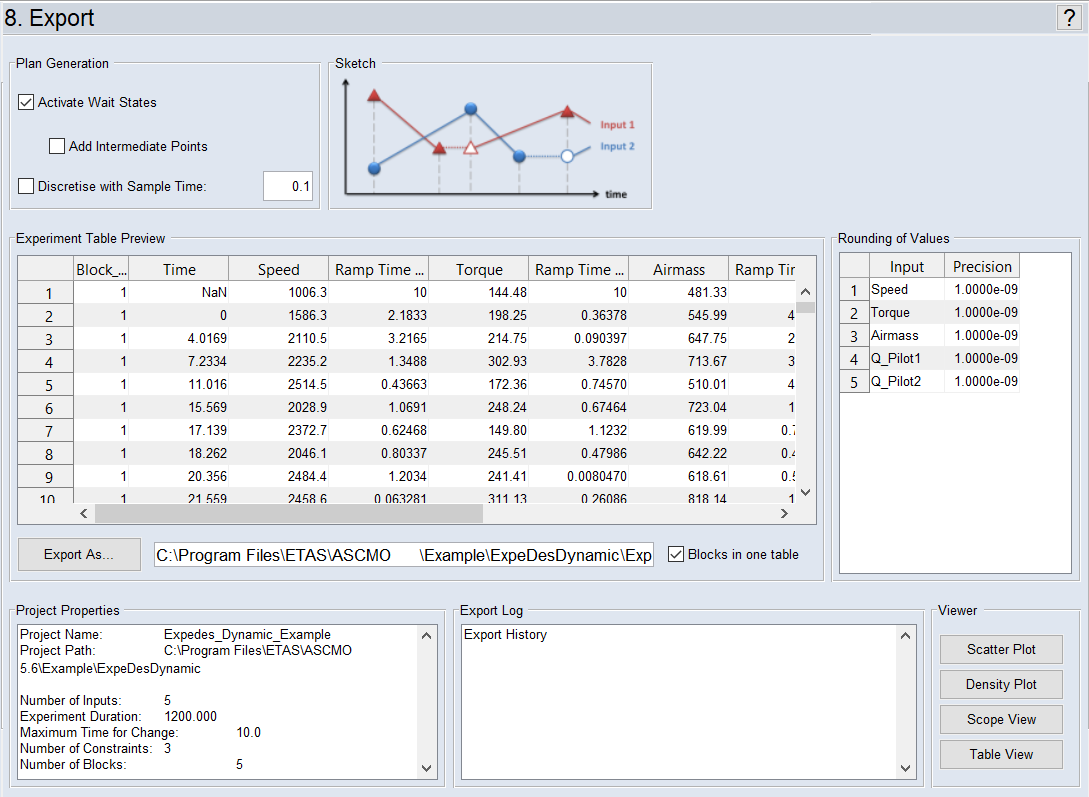Open the Scatter Plot viewer

tap(1001, 649)
